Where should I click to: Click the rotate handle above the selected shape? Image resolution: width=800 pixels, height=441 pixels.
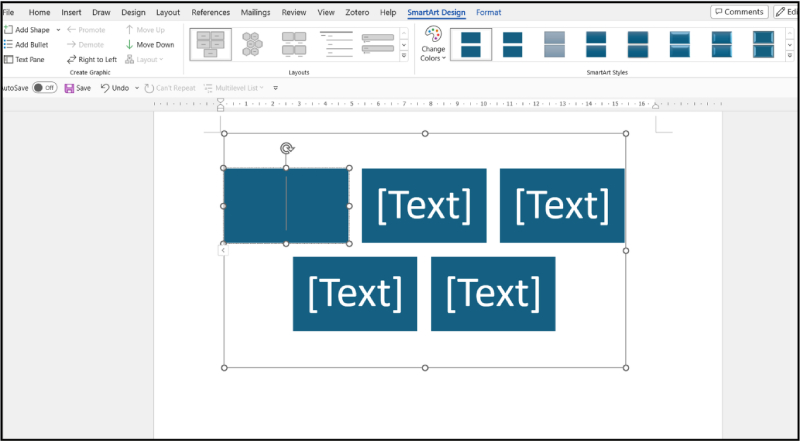pos(287,149)
